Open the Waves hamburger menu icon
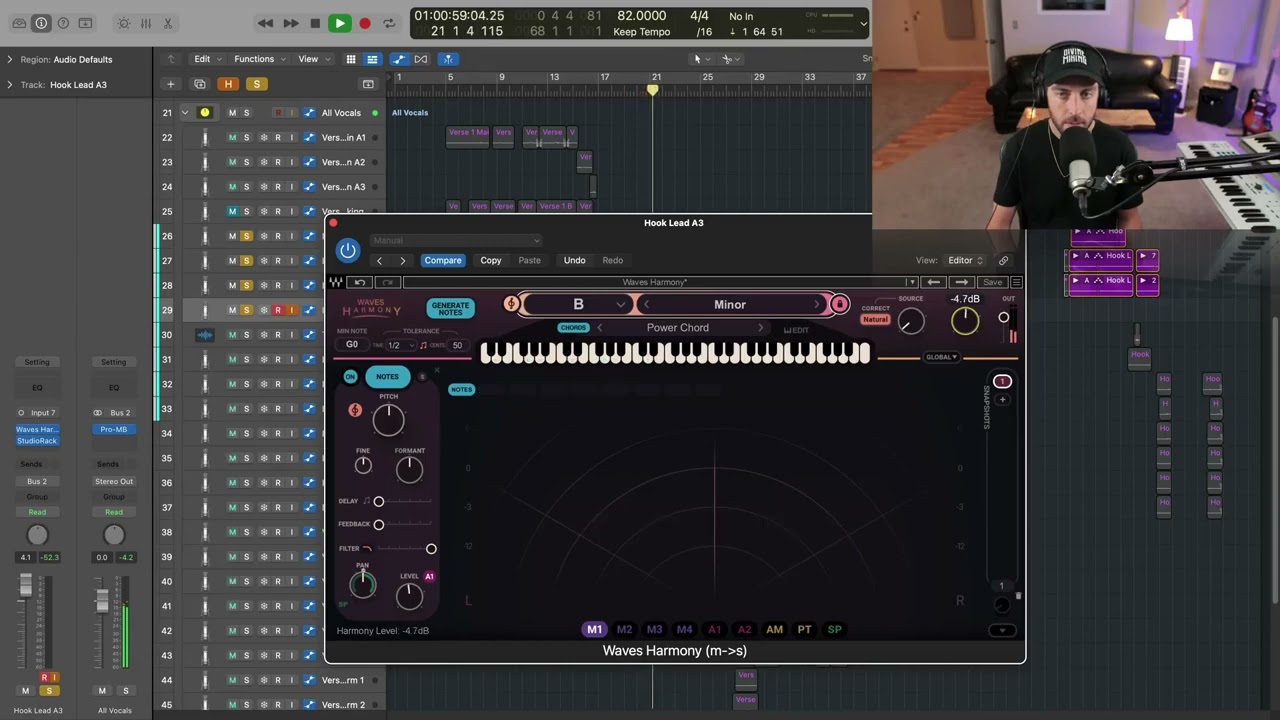This screenshot has width=1280, height=720. coord(1017,283)
